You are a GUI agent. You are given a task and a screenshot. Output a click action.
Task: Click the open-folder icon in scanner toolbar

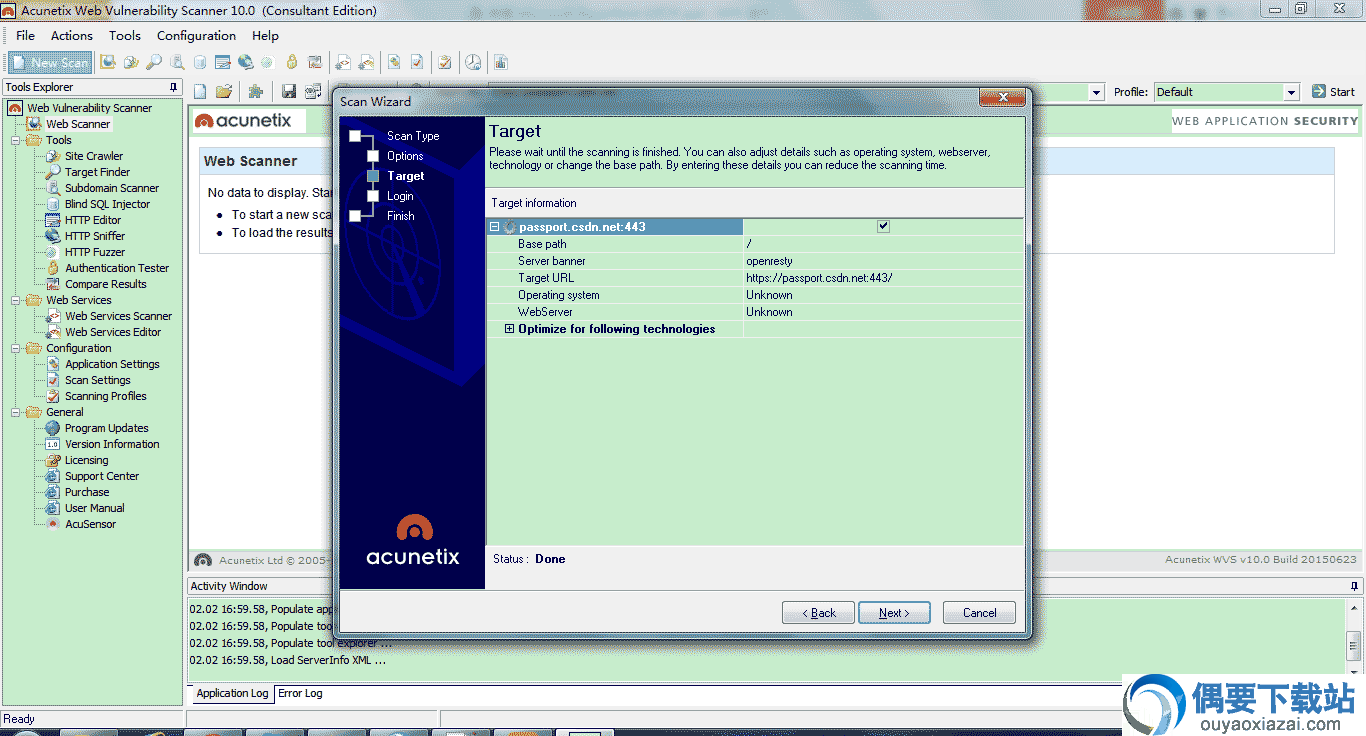pos(224,91)
